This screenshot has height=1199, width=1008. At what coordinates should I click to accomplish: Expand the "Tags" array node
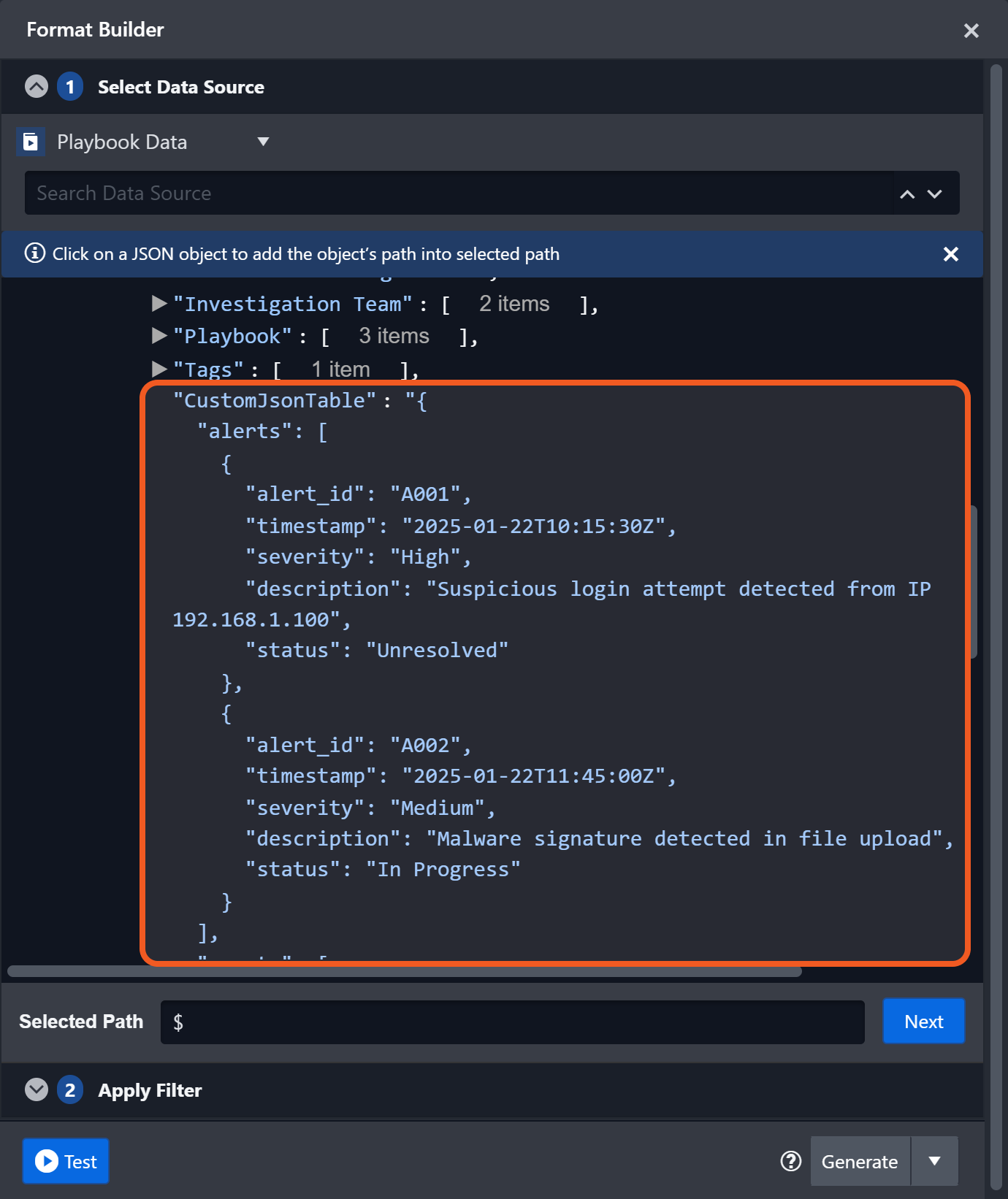tap(159, 369)
